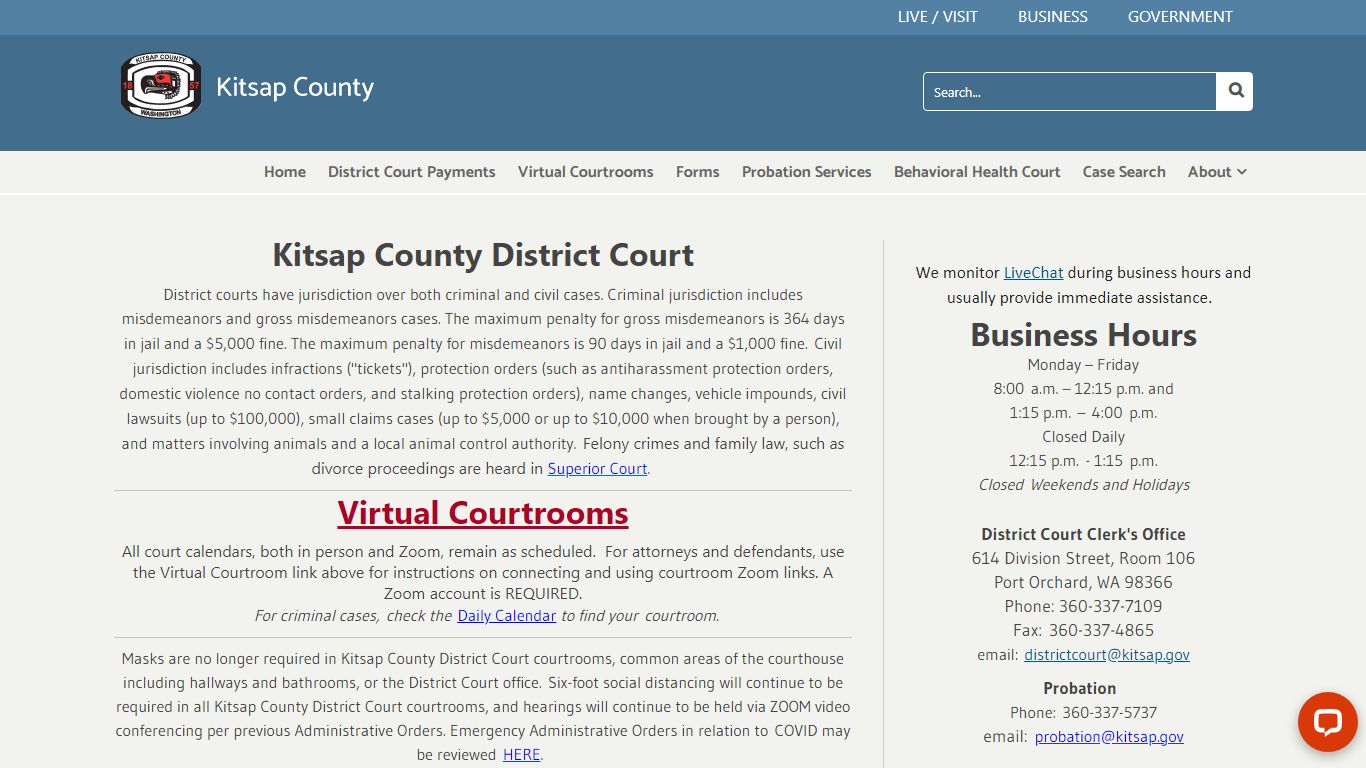The height and width of the screenshot is (768, 1366).
Task: Open the red Virtual Courtrooms heading link
Action: click(483, 513)
